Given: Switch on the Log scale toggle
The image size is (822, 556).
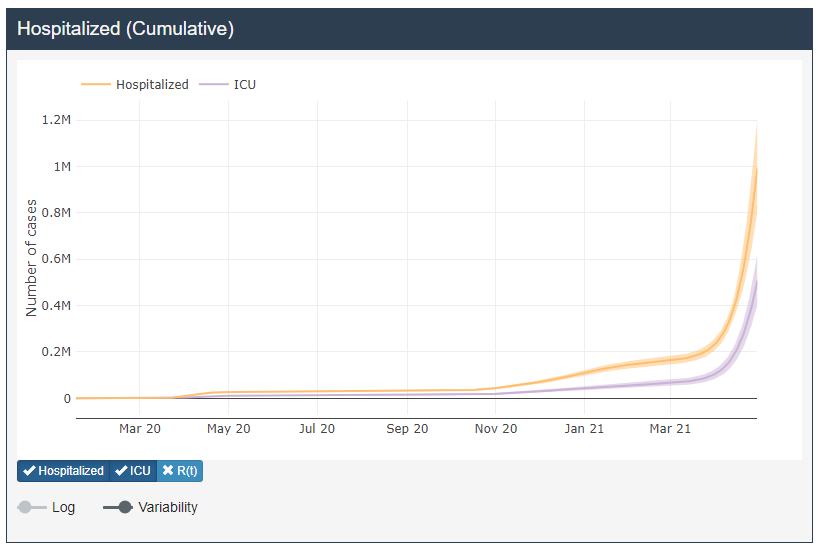Looking at the screenshot, I should (x=32, y=507).
